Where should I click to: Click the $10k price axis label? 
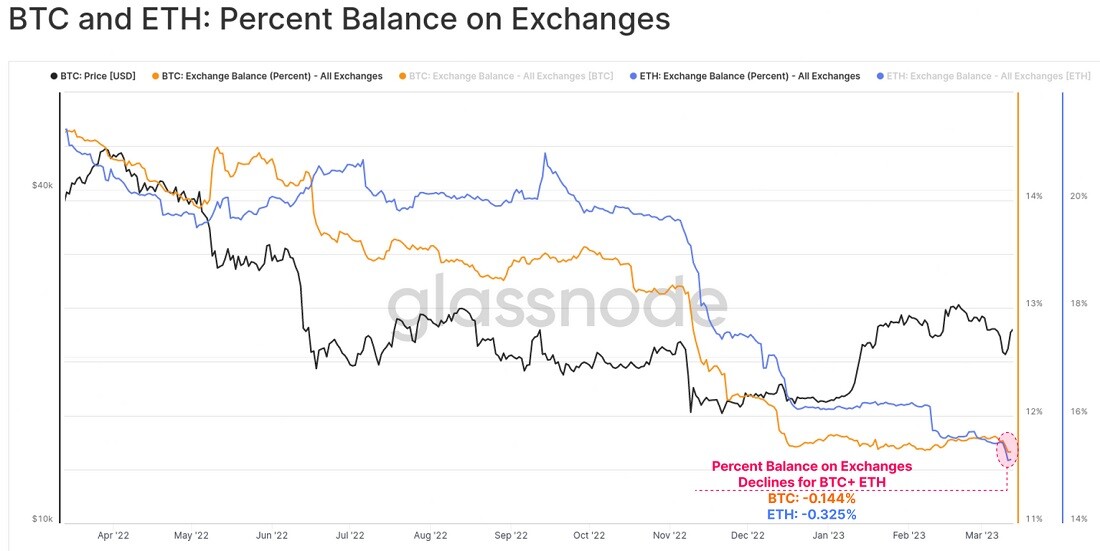tap(41, 519)
